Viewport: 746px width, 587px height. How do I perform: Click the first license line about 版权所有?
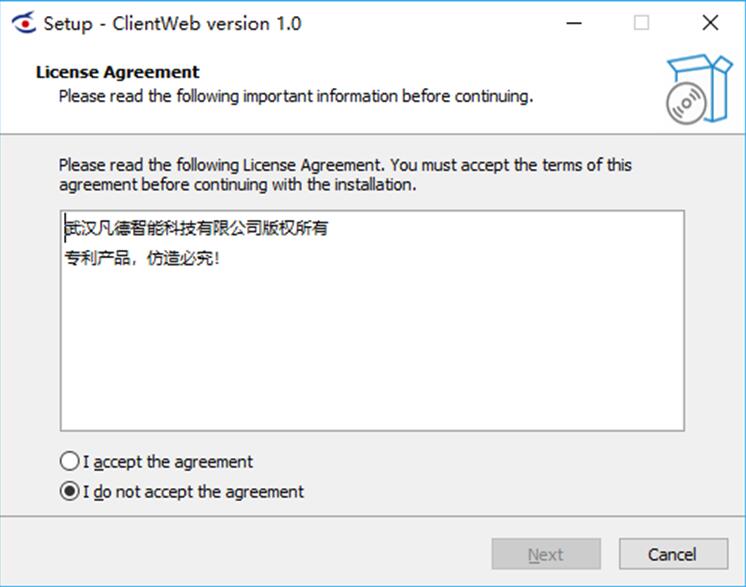coord(196,228)
